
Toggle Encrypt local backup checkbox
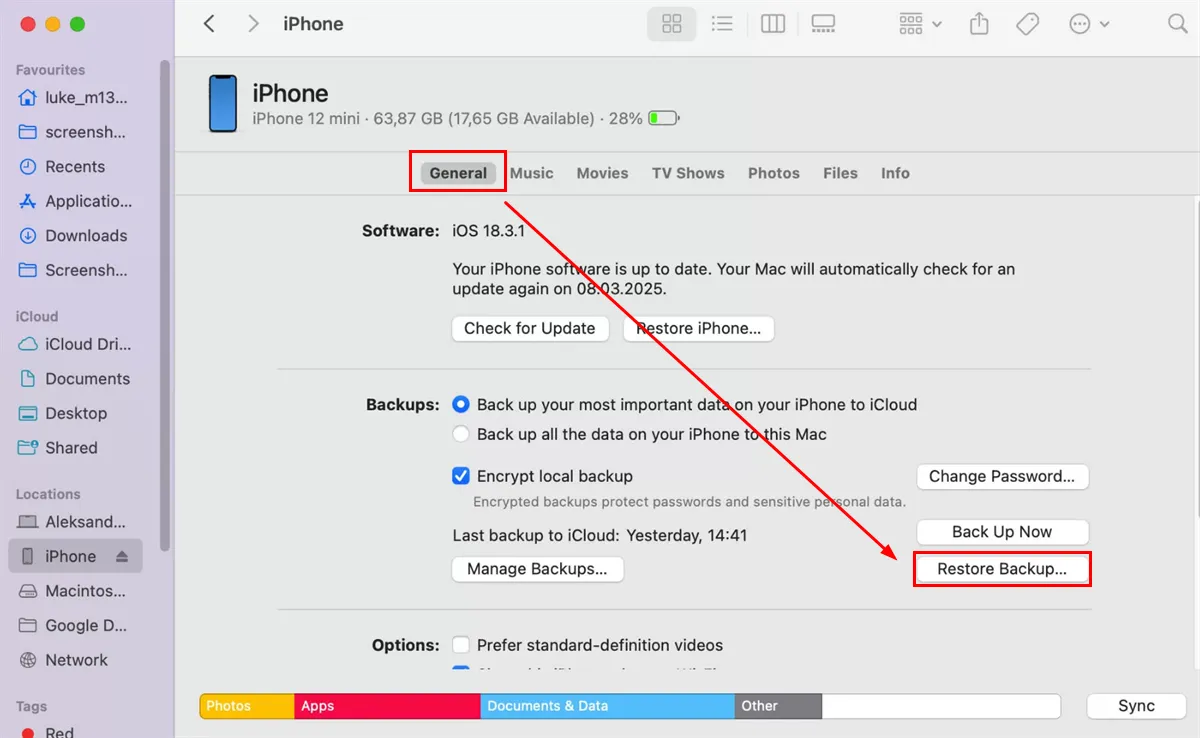click(x=461, y=477)
